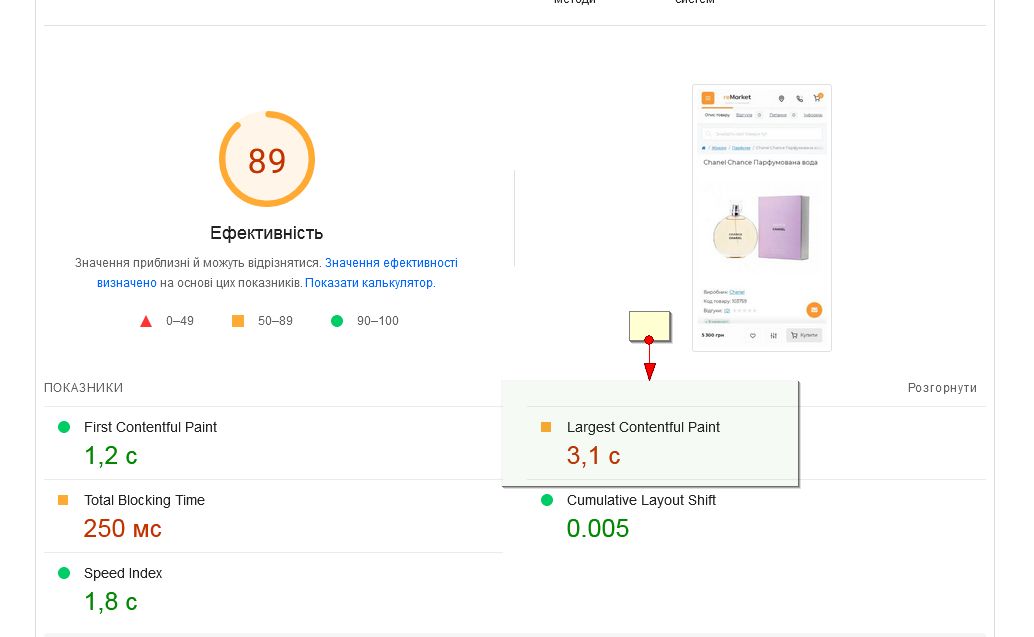
Task: Click the orange square beside Total Blocking Time
Action: (63, 500)
